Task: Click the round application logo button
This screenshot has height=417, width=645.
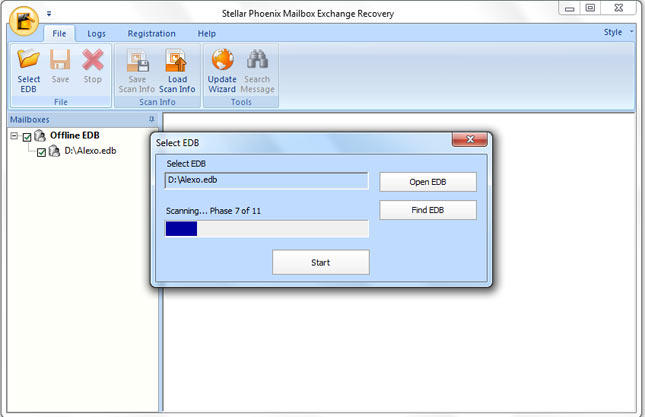Action: [24, 21]
